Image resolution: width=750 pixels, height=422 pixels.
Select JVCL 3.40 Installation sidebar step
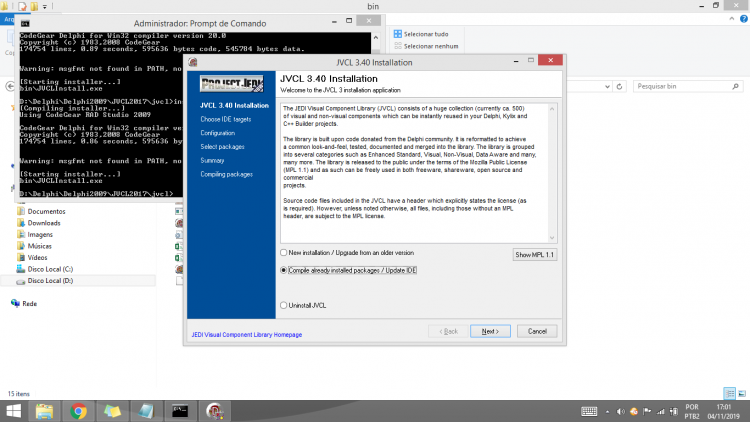[234, 105]
